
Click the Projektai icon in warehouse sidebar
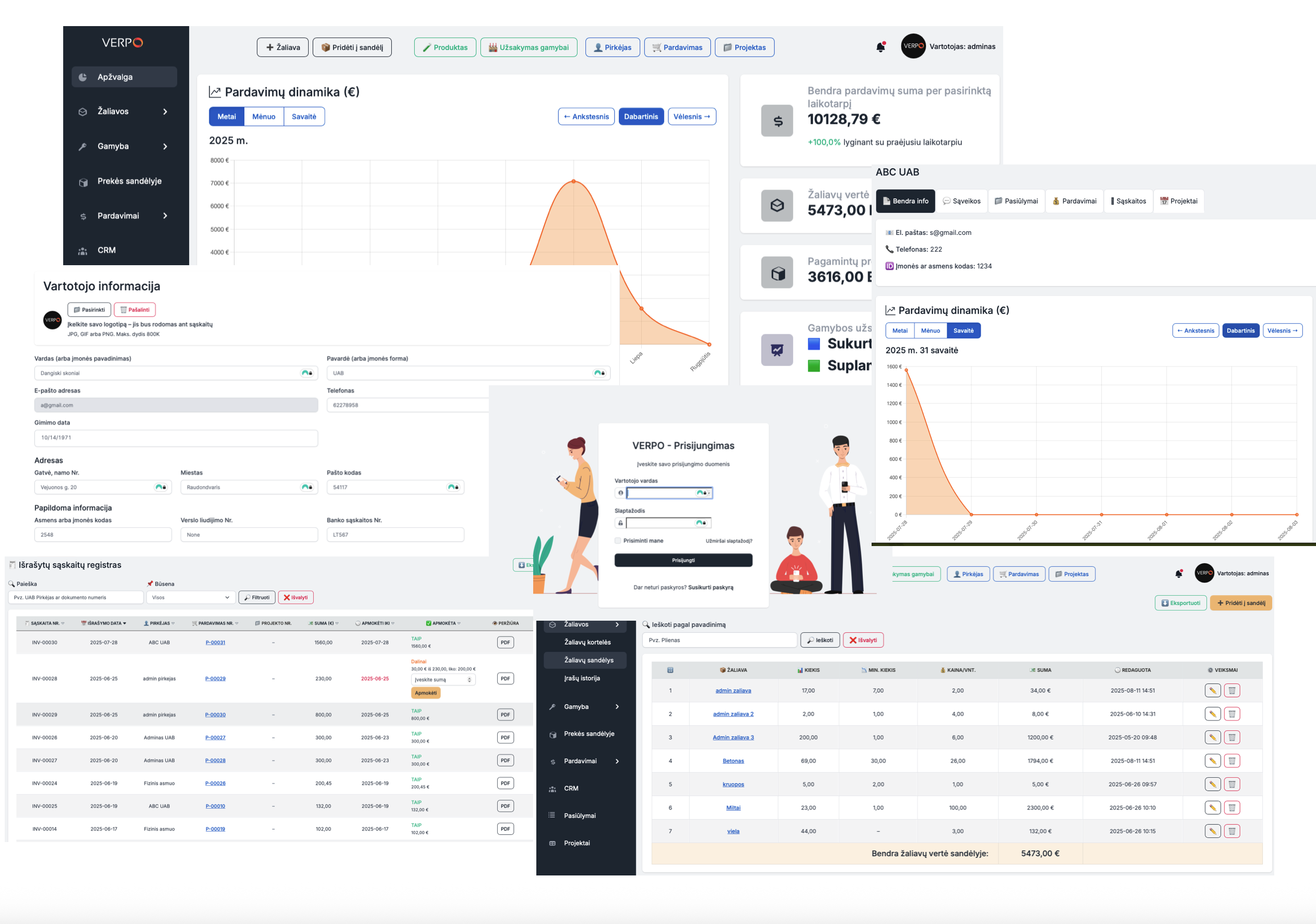pos(553,843)
